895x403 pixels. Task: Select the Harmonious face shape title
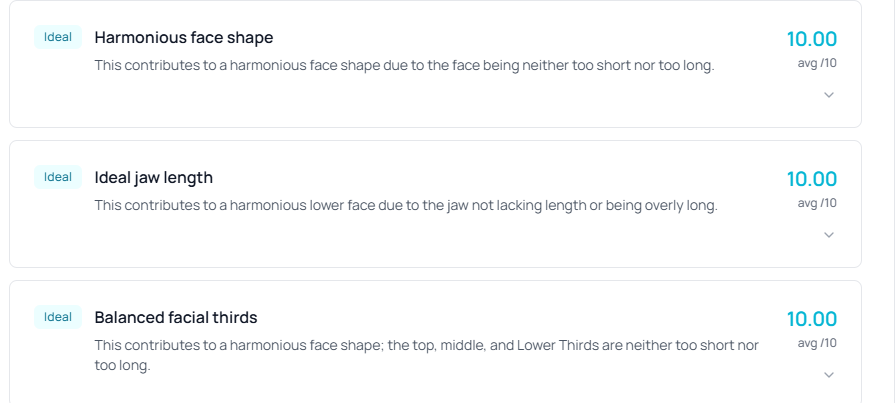pos(183,37)
